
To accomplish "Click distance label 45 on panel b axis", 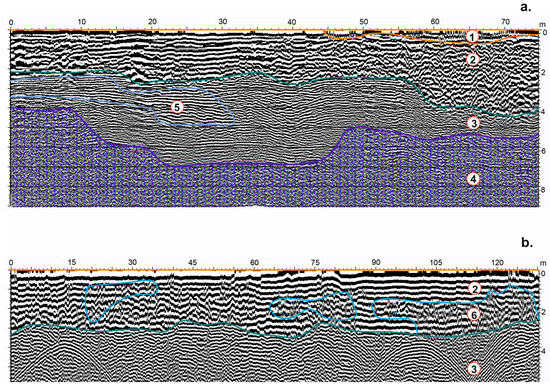I will pyautogui.click(x=193, y=262).
